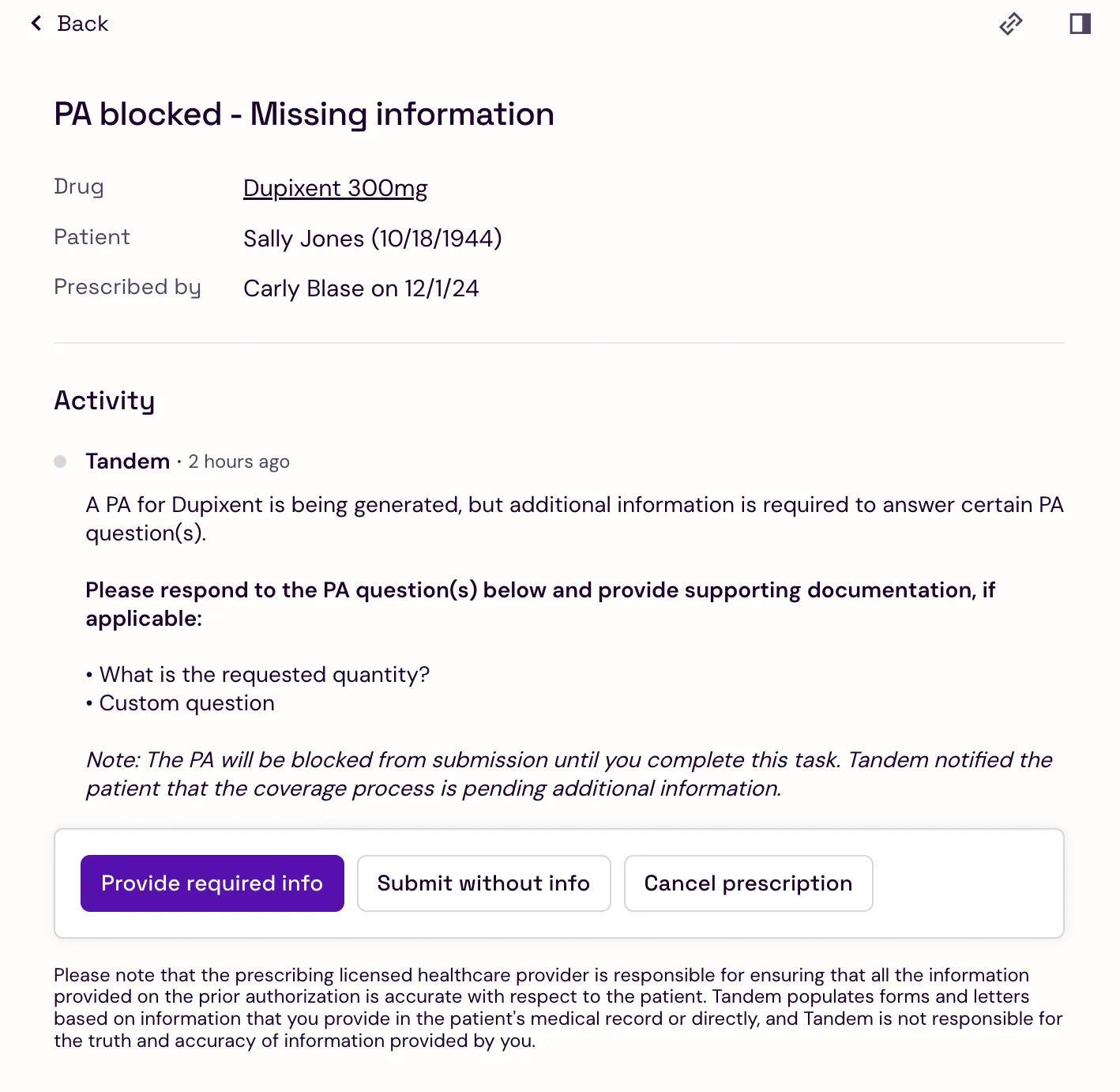The image size is (1120, 1092).
Task: Toggle the side panel icon
Action: [x=1080, y=24]
